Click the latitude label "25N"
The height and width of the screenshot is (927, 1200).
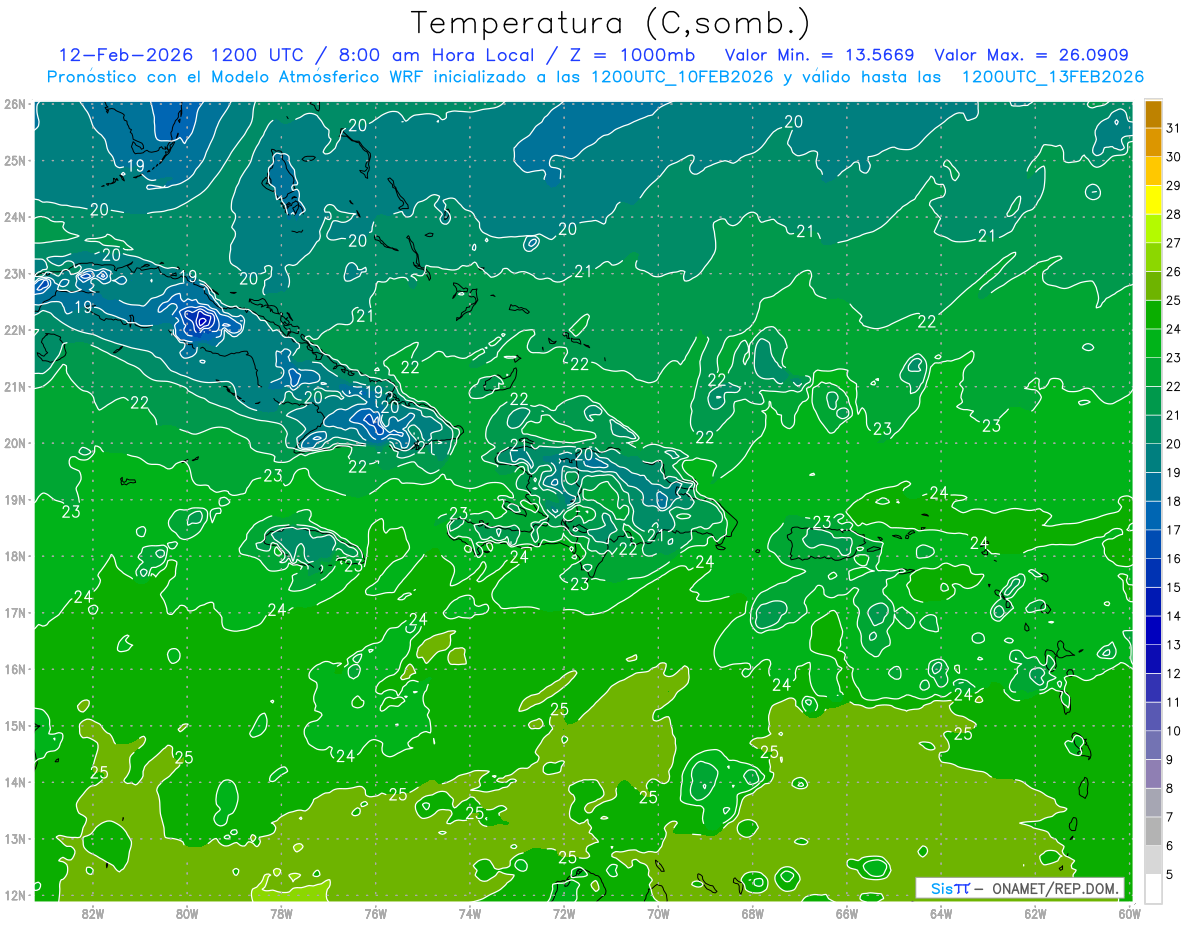click(x=15, y=160)
